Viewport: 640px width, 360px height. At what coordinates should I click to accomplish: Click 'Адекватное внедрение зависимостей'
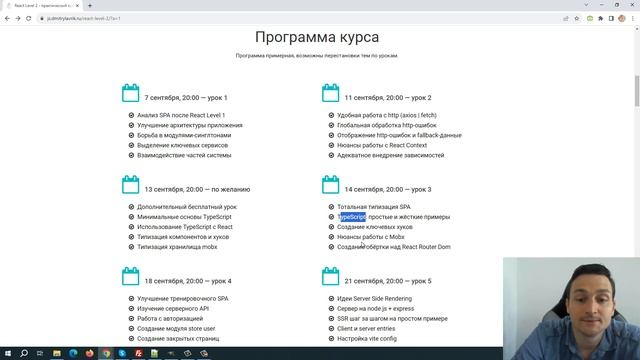391,155
